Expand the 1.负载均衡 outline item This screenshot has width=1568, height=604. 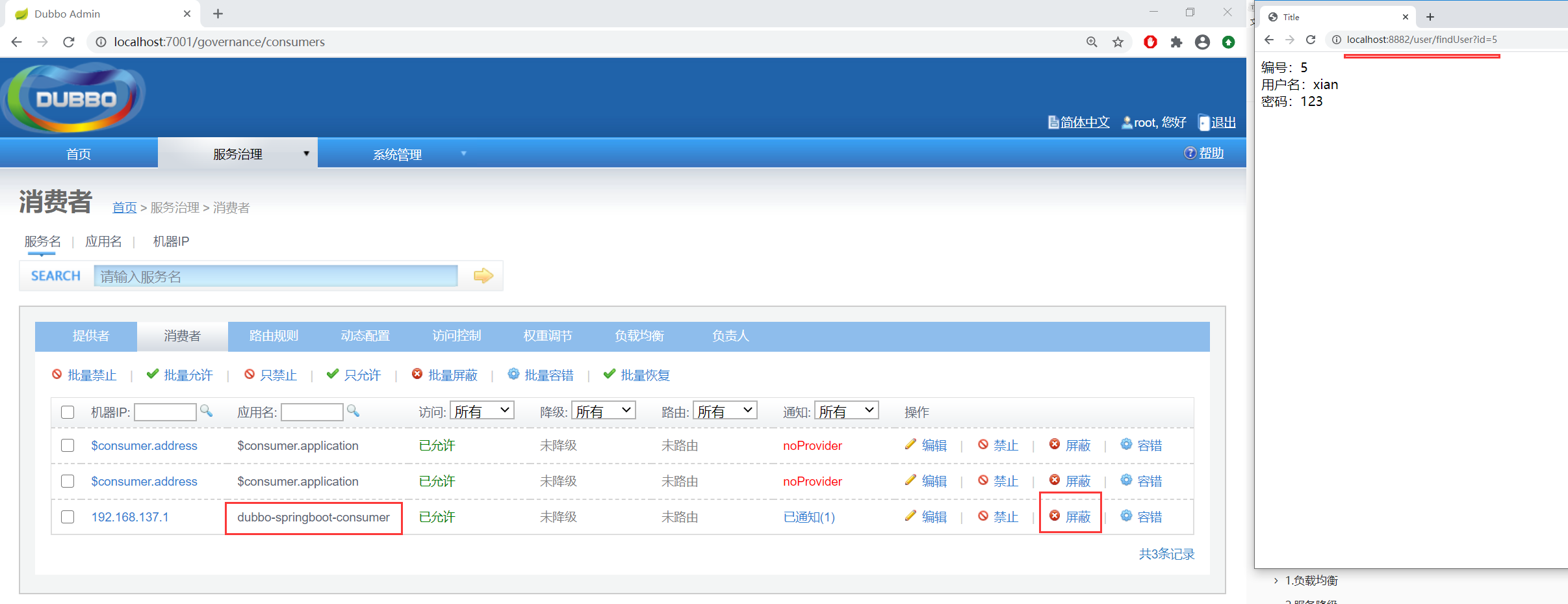1276,581
